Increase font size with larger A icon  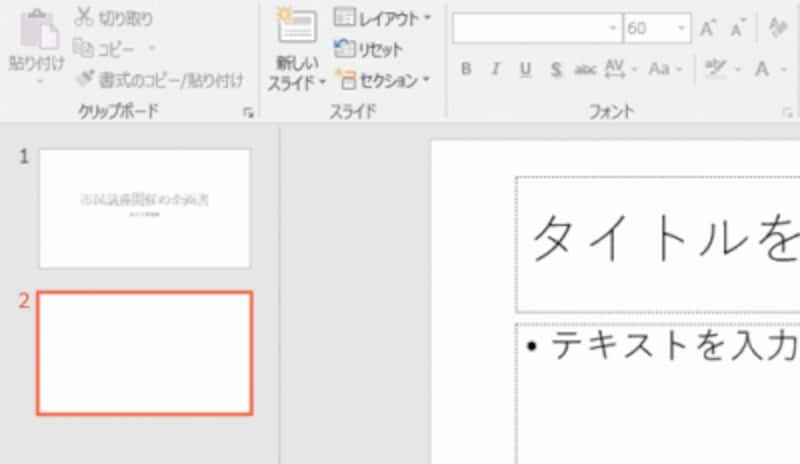(708, 28)
